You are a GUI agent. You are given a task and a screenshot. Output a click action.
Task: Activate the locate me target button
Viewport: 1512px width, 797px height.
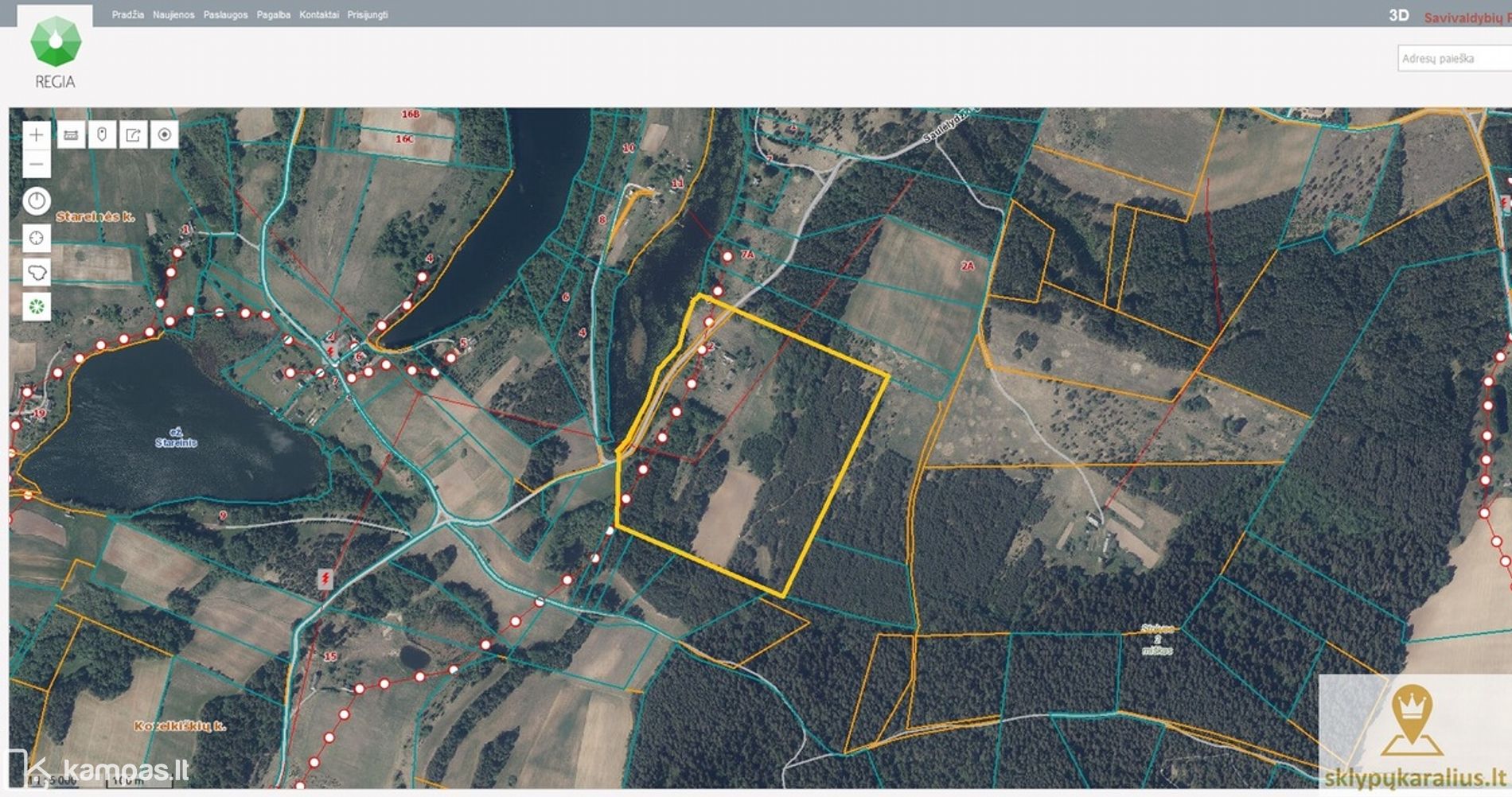coord(165,135)
